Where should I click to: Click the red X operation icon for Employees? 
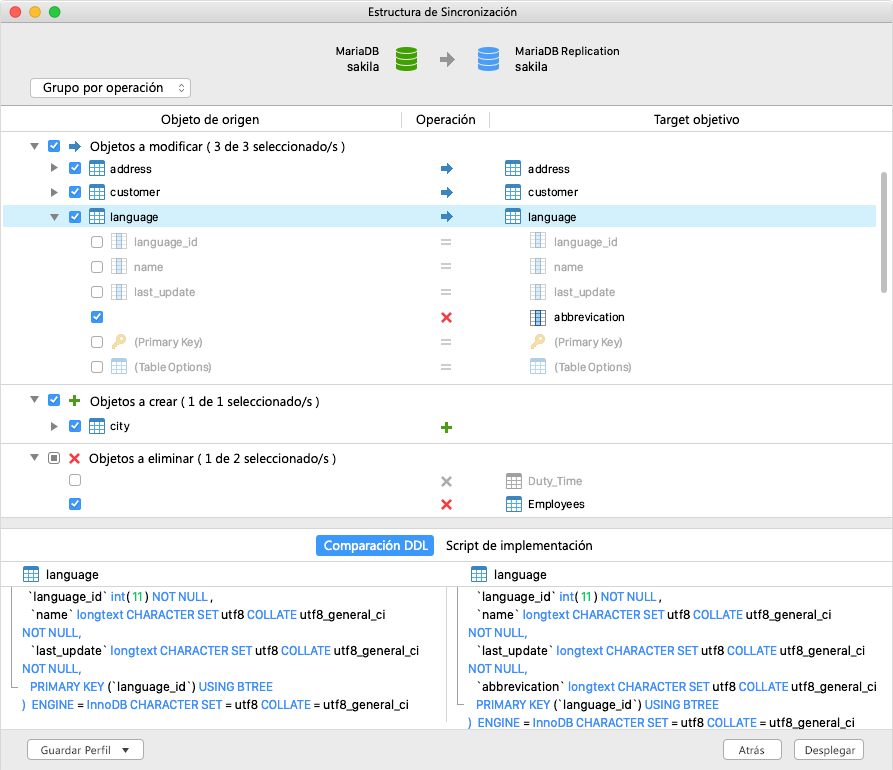click(x=446, y=504)
